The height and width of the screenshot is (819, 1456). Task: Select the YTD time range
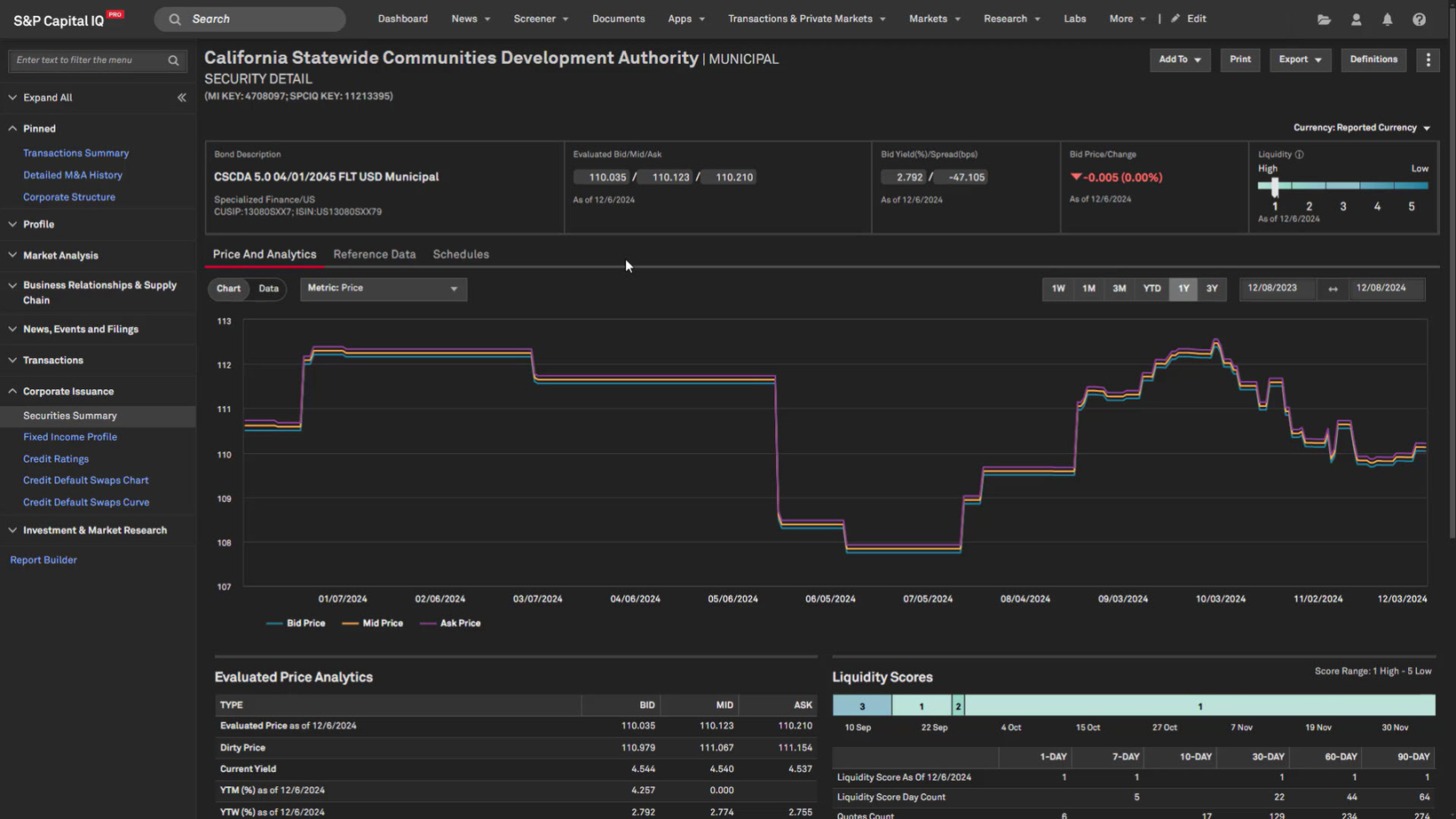(x=1151, y=289)
